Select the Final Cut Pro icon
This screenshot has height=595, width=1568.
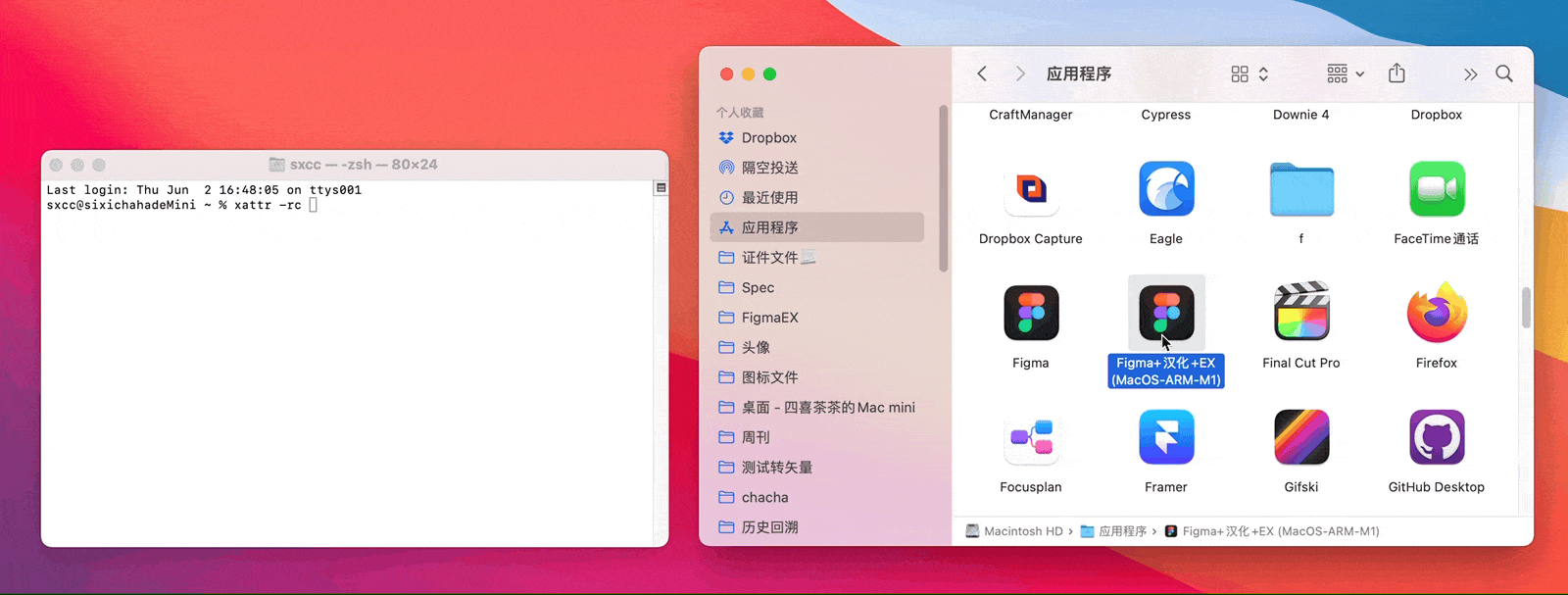(1301, 313)
